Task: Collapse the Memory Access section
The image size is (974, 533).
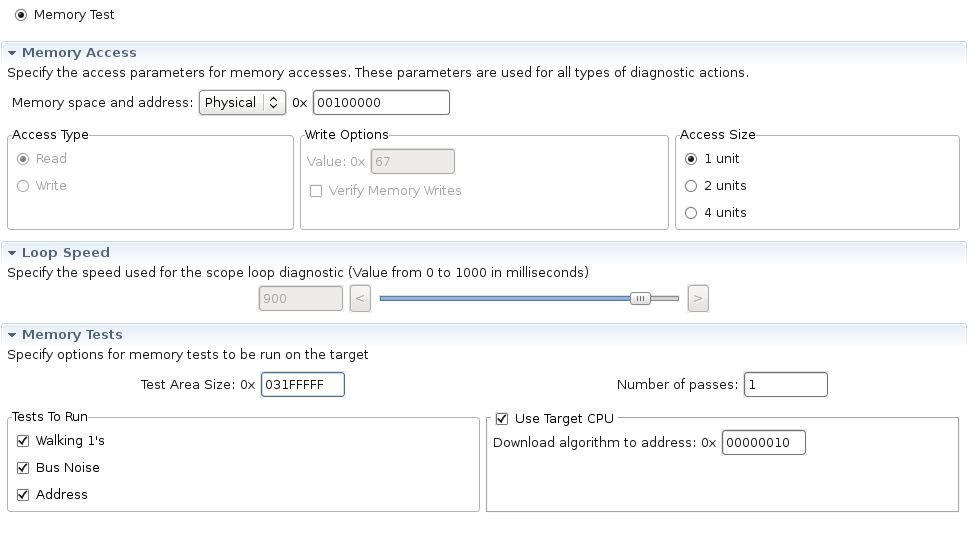Action: pyautogui.click(x=12, y=53)
